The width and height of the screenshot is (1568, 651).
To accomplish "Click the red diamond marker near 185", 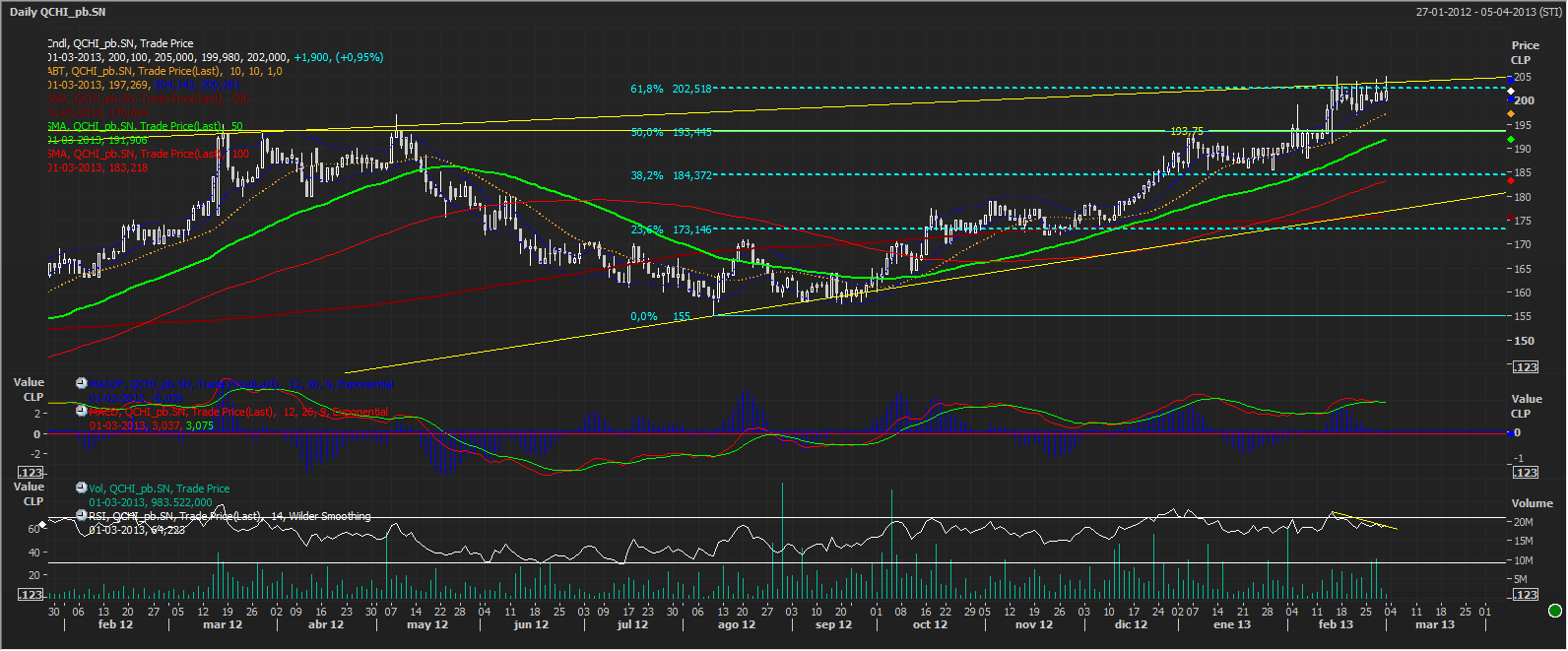I will 1511,180.
